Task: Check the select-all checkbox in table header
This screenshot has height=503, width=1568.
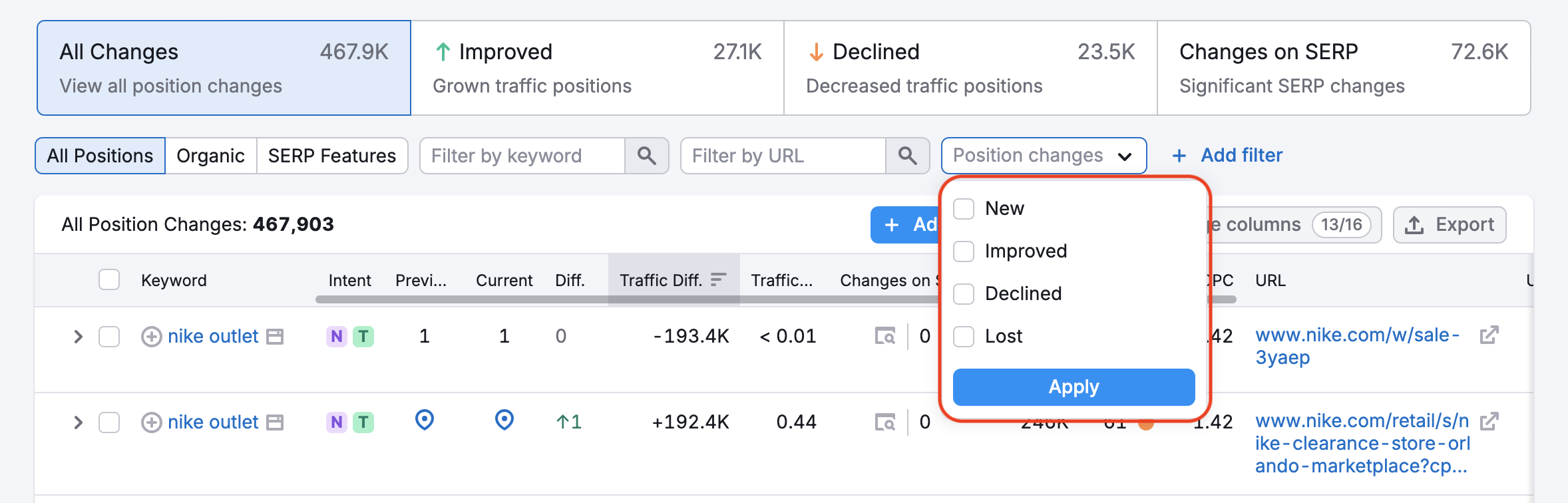Action: [x=109, y=279]
